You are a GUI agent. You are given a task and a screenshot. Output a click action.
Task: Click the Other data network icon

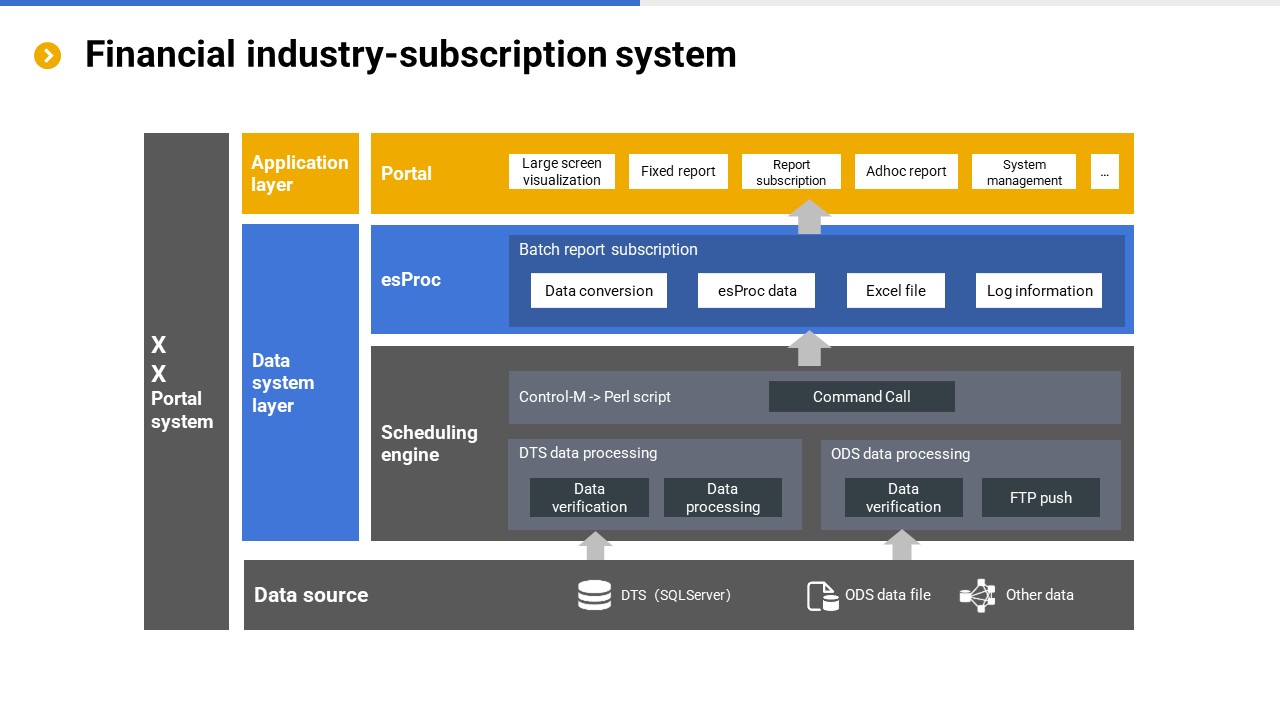[977, 595]
